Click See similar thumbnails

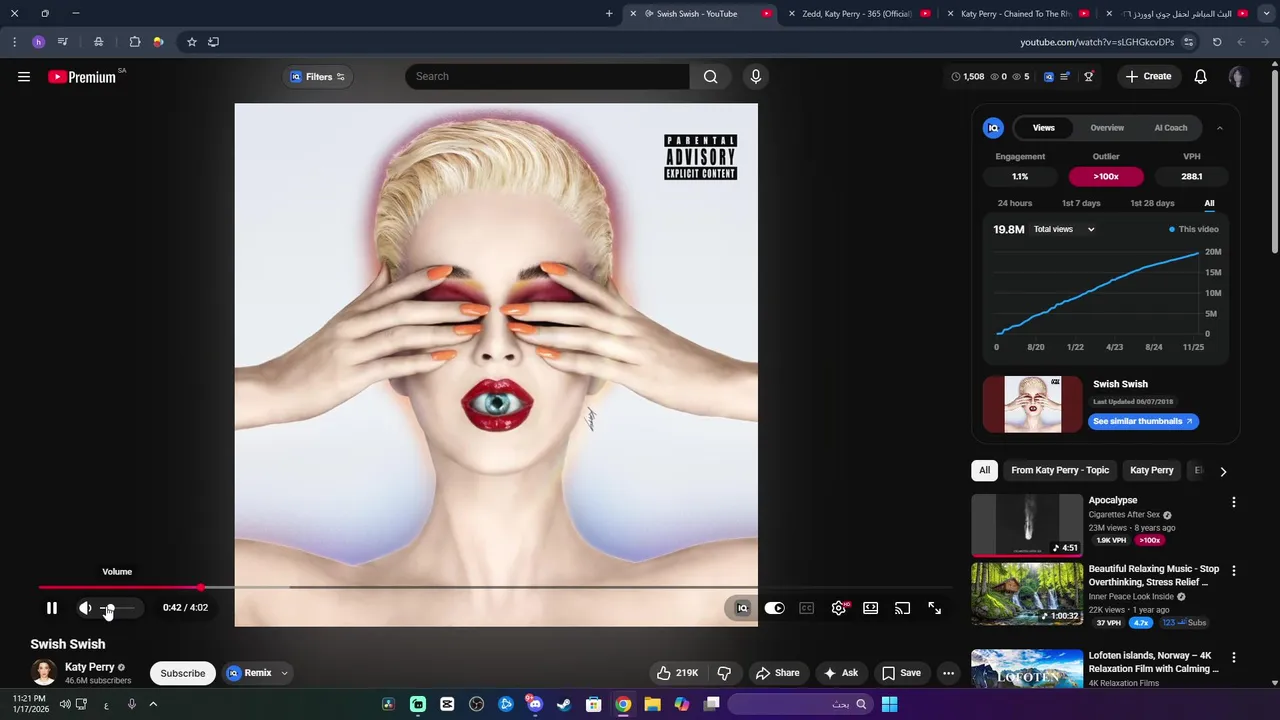coord(1143,421)
